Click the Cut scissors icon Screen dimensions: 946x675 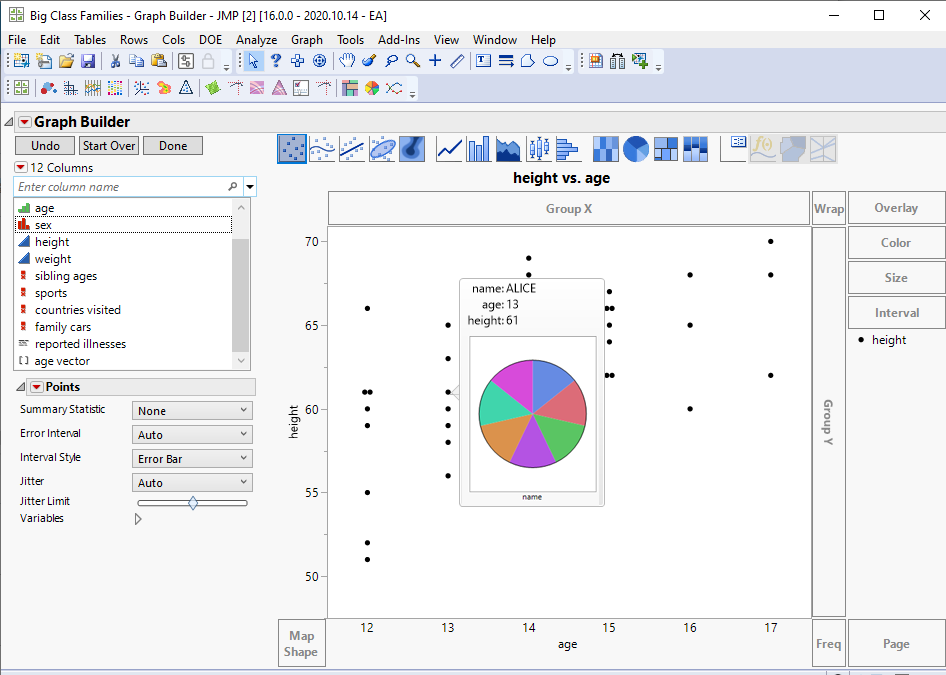(x=115, y=61)
